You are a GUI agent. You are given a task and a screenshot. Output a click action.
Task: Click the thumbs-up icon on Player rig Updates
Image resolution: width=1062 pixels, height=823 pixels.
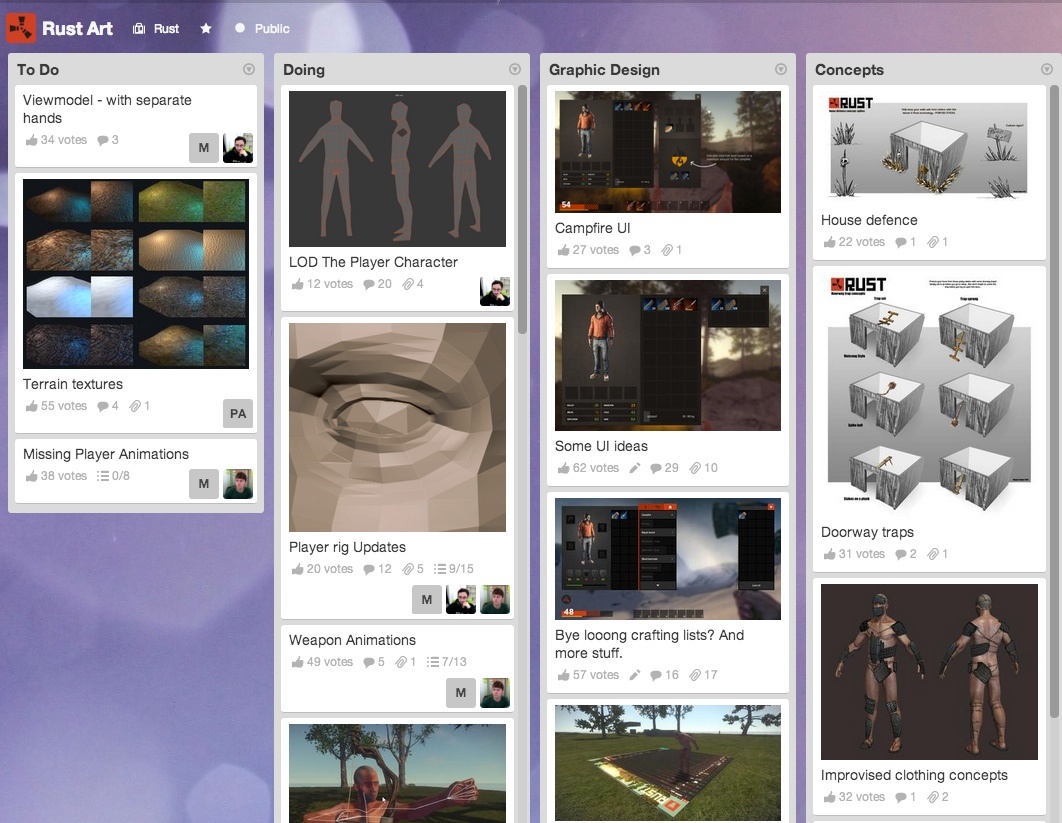tap(297, 569)
